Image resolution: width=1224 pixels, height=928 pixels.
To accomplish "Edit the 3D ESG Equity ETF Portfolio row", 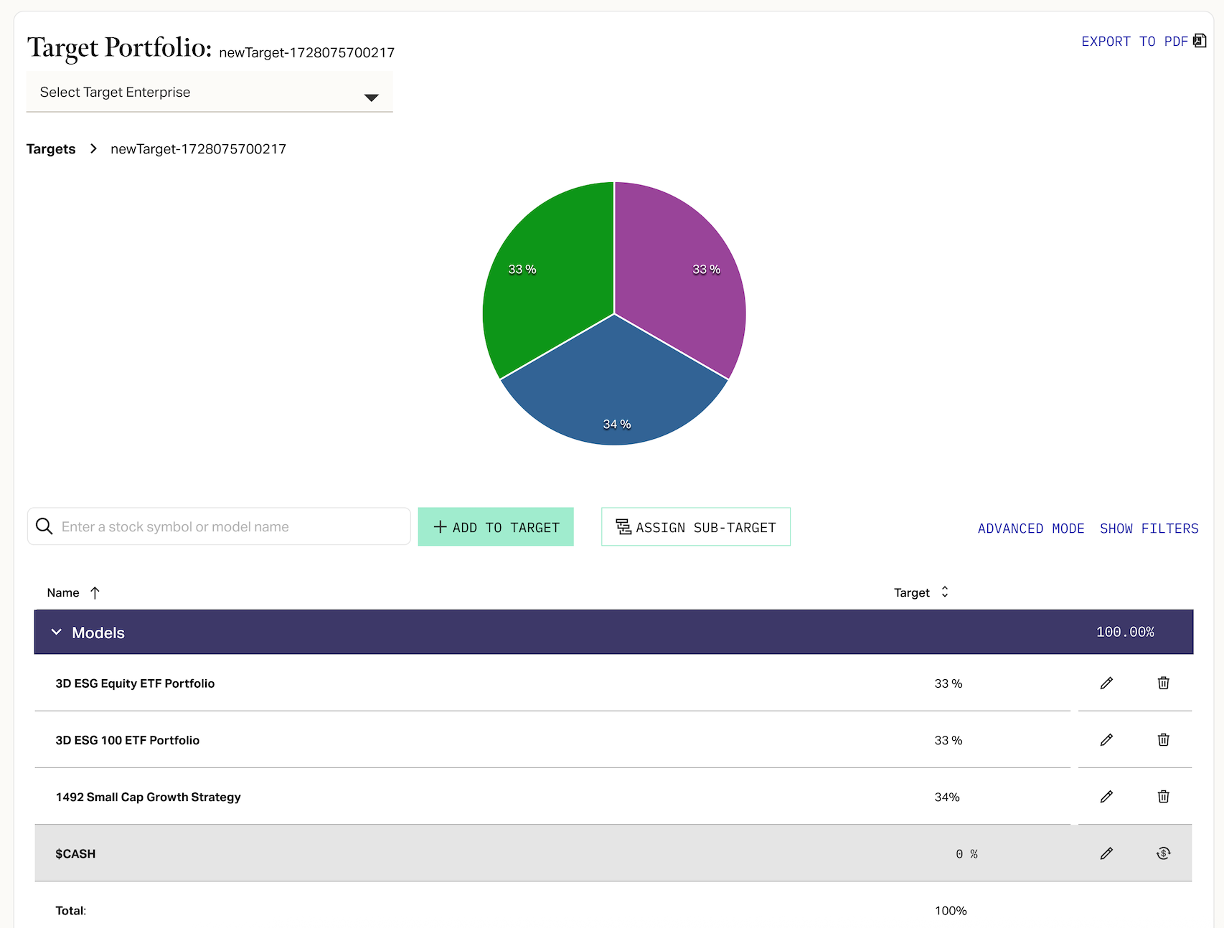I will [1106, 683].
